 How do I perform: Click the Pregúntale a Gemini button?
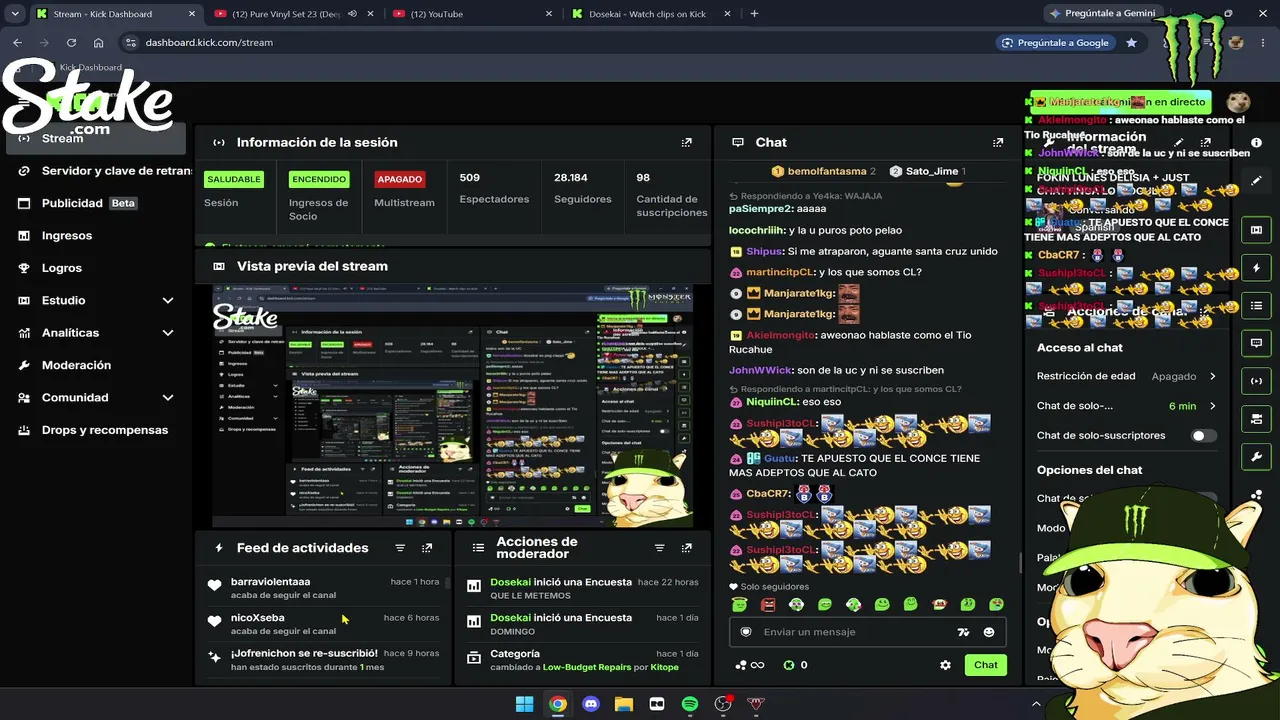[x=1101, y=14]
